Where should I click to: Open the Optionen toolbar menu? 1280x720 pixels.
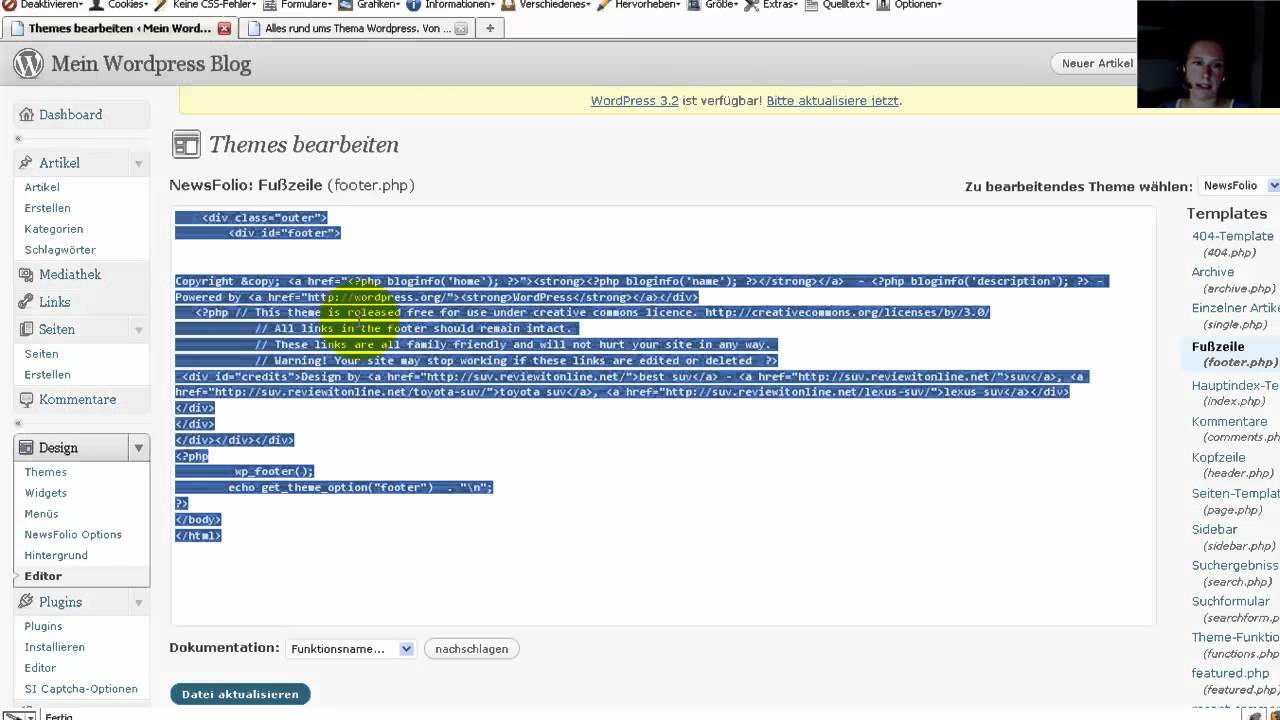click(910, 4)
